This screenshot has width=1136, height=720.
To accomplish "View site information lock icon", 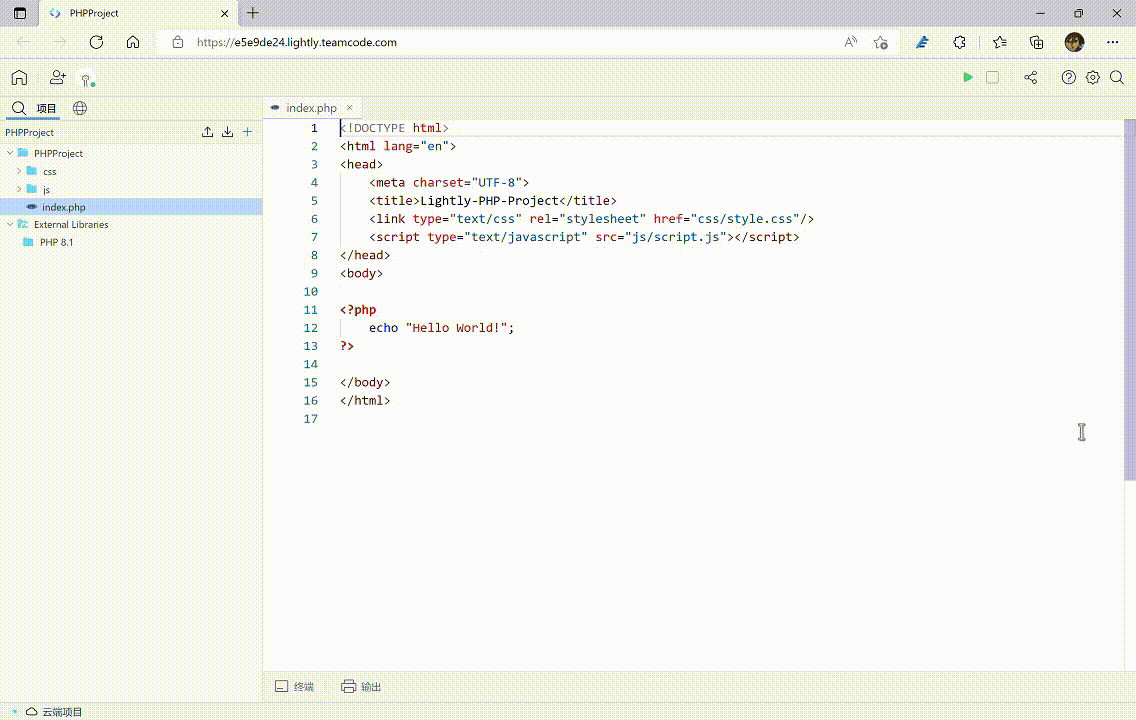I will [178, 42].
